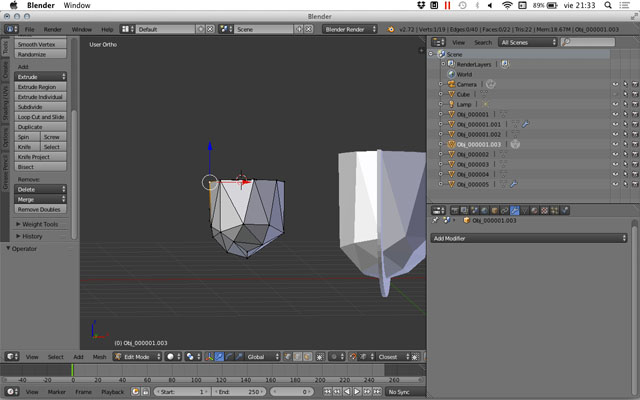Open the Global orientation dropdown

pos(262,357)
